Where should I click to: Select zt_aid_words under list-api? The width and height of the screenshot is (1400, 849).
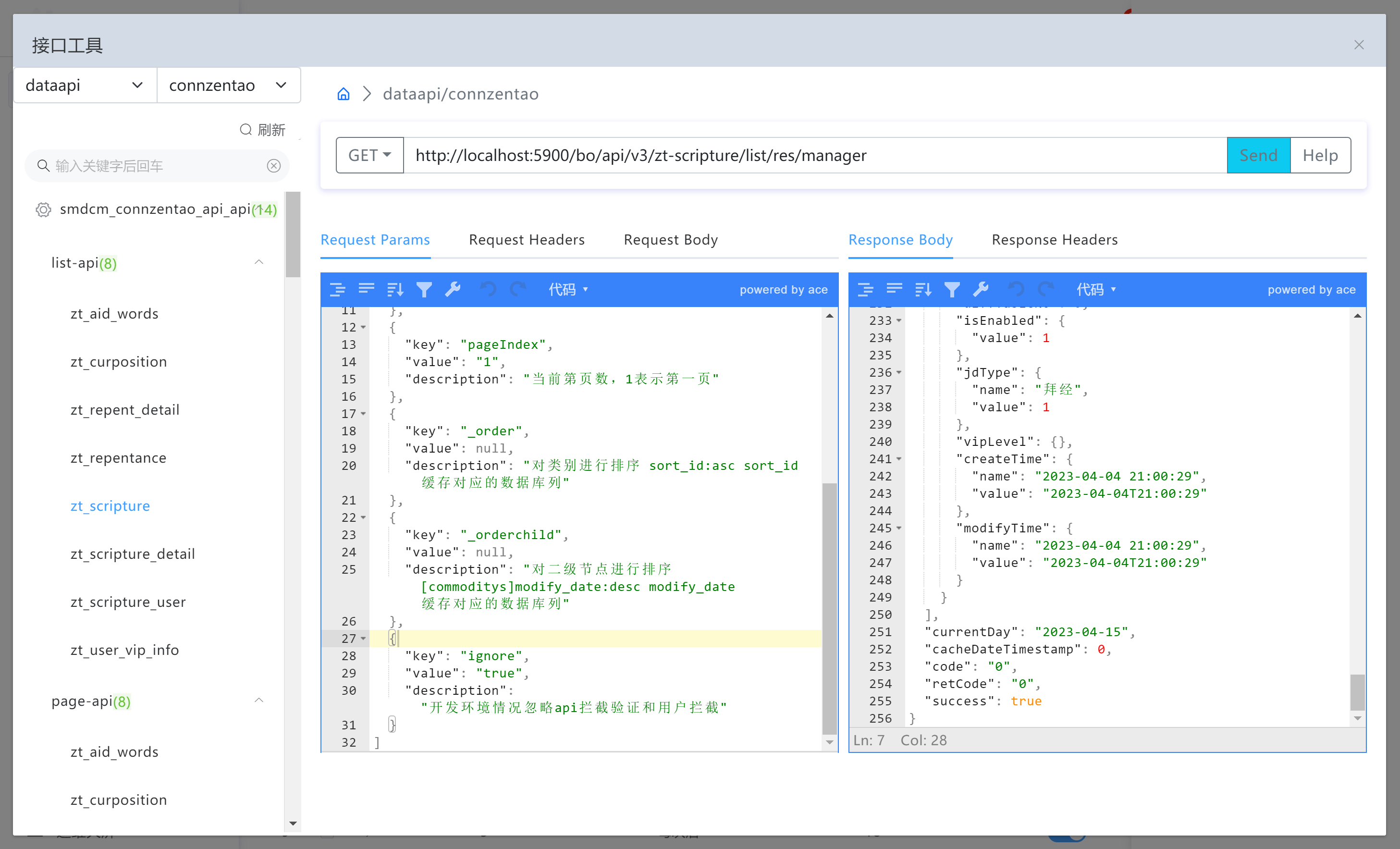pyautogui.click(x=114, y=314)
